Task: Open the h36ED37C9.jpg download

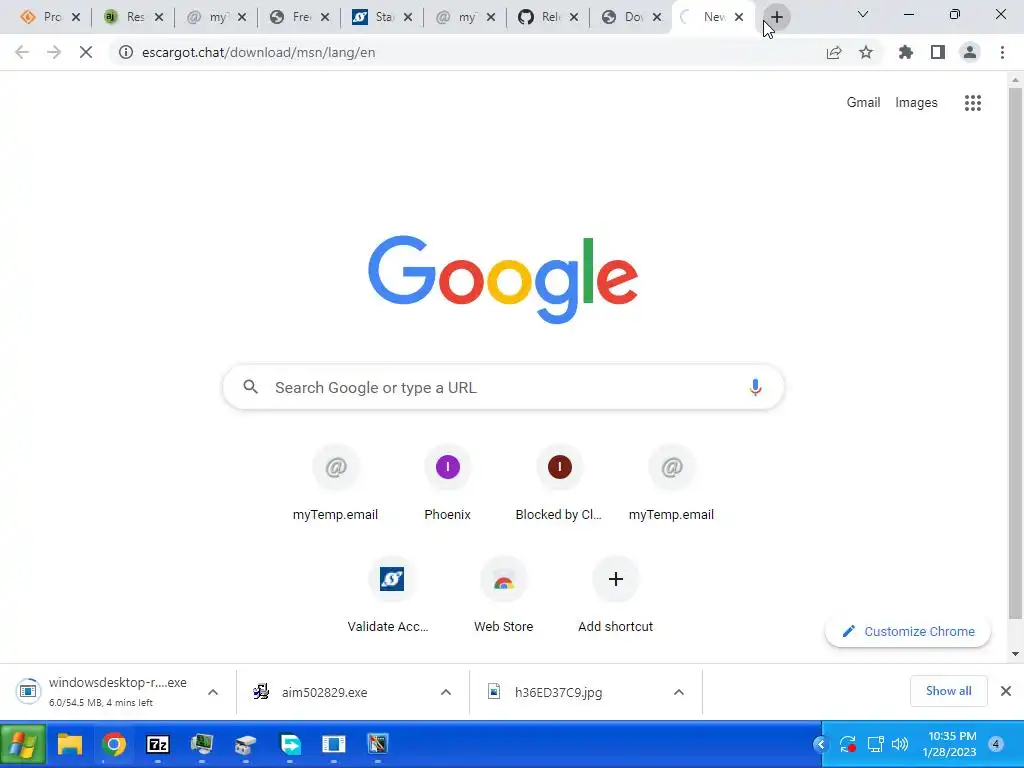Action: (x=558, y=692)
